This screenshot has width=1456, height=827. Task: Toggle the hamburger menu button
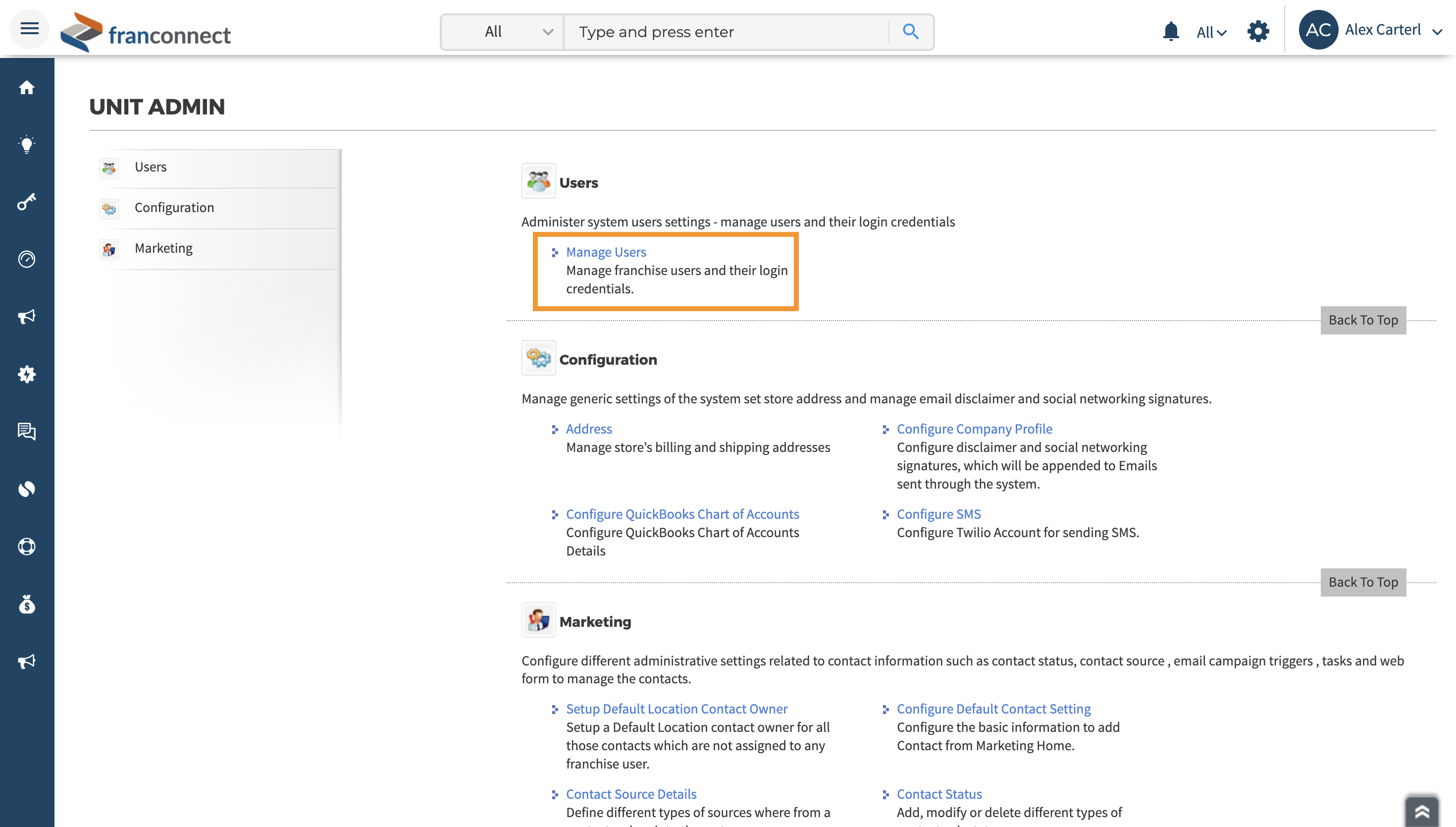(x=30, y=28)
